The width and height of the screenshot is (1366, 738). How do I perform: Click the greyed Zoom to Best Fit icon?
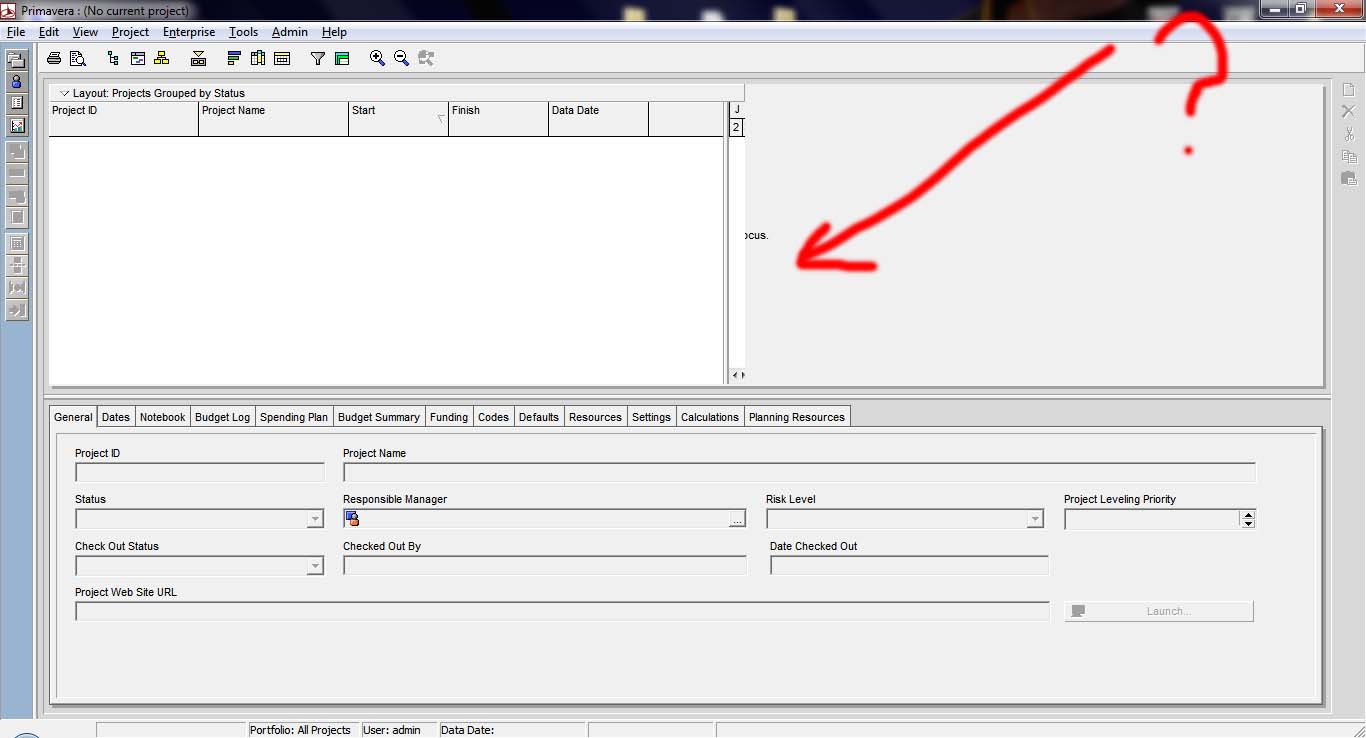tap(426, 59)
